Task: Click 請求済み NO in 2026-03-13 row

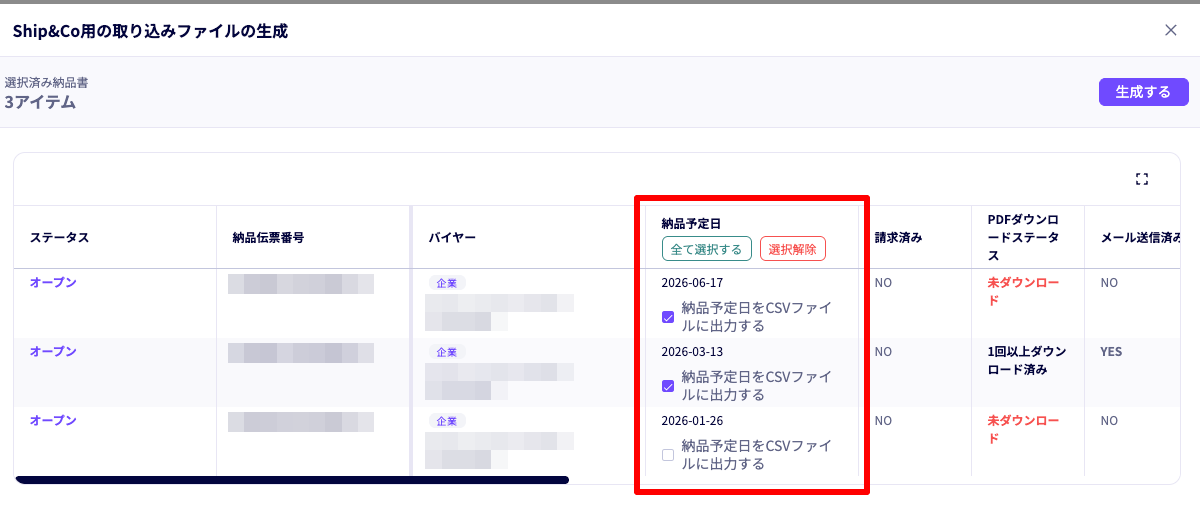Action: 883,352
